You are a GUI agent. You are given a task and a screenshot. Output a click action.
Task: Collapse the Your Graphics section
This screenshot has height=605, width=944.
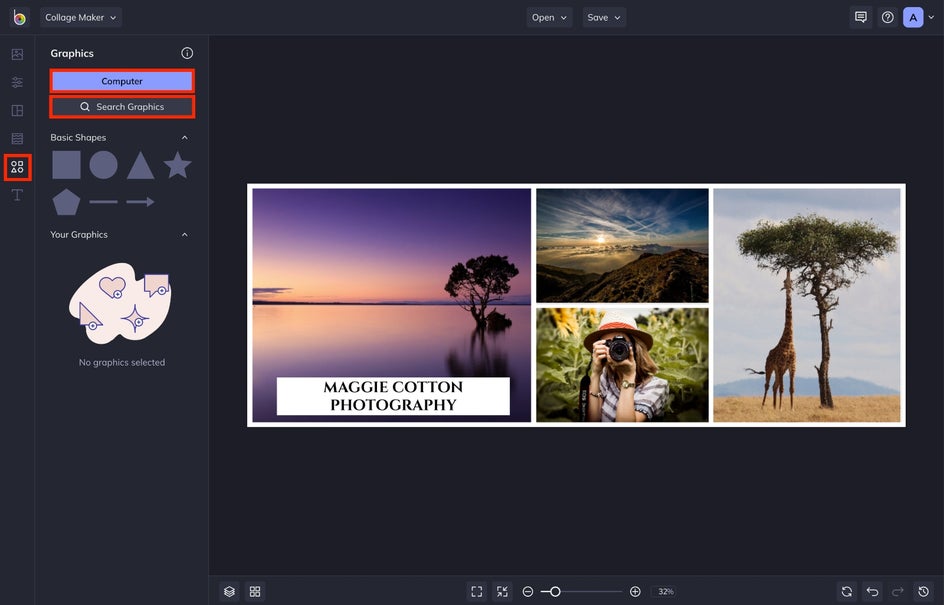coord(183,234)
